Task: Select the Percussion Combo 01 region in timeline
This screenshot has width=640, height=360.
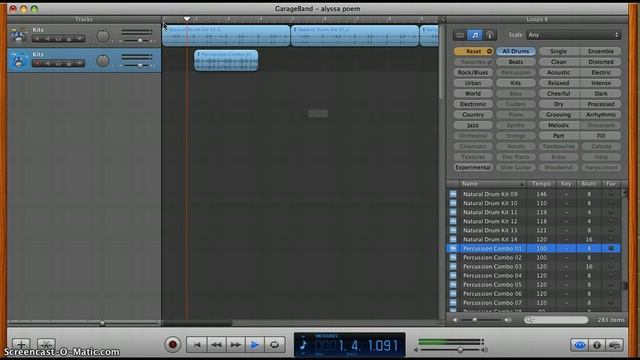Action: tap(226, 60)
